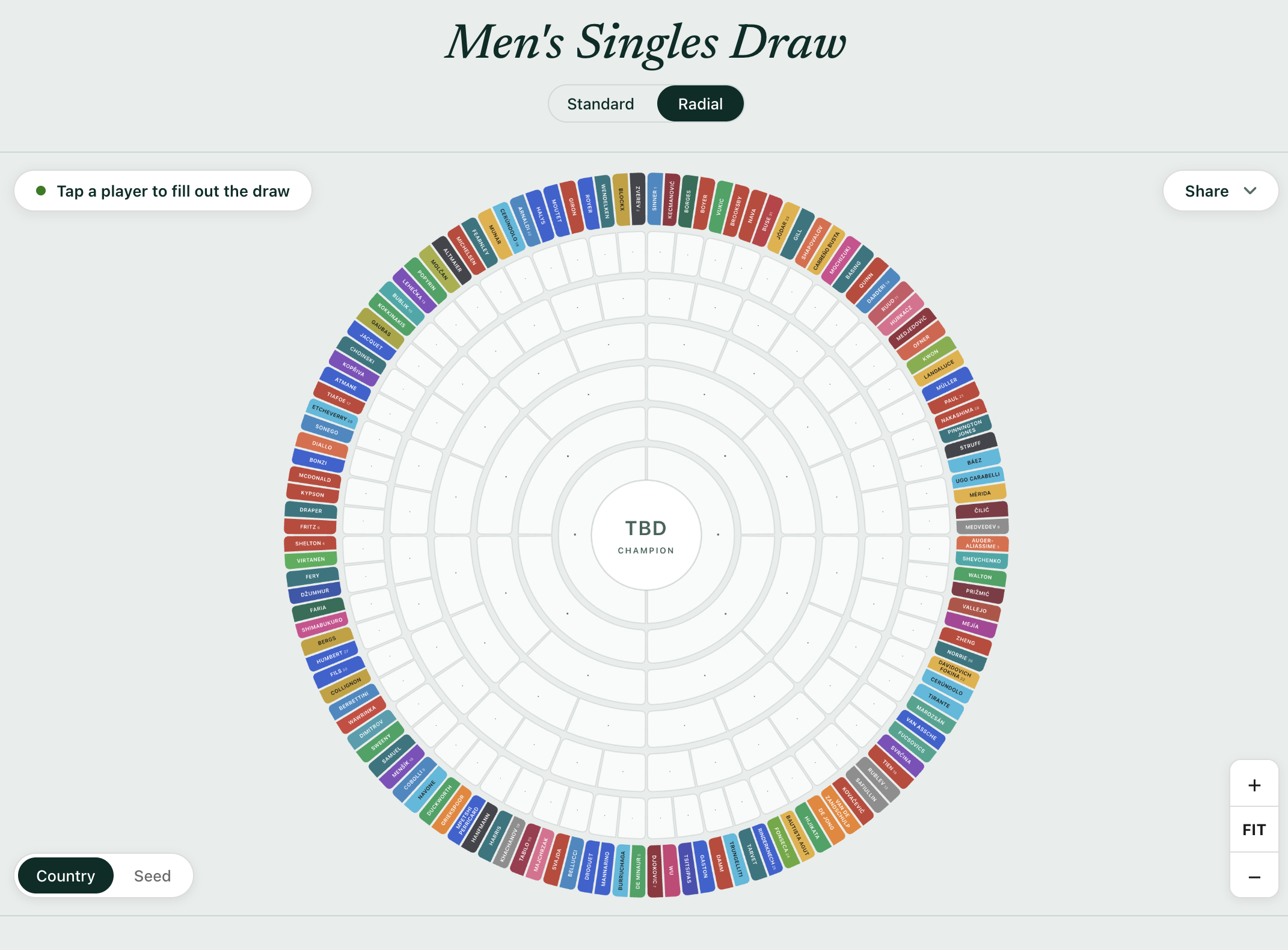
Task: Pick the Shevchenko player tile
Action: point(982,560)
